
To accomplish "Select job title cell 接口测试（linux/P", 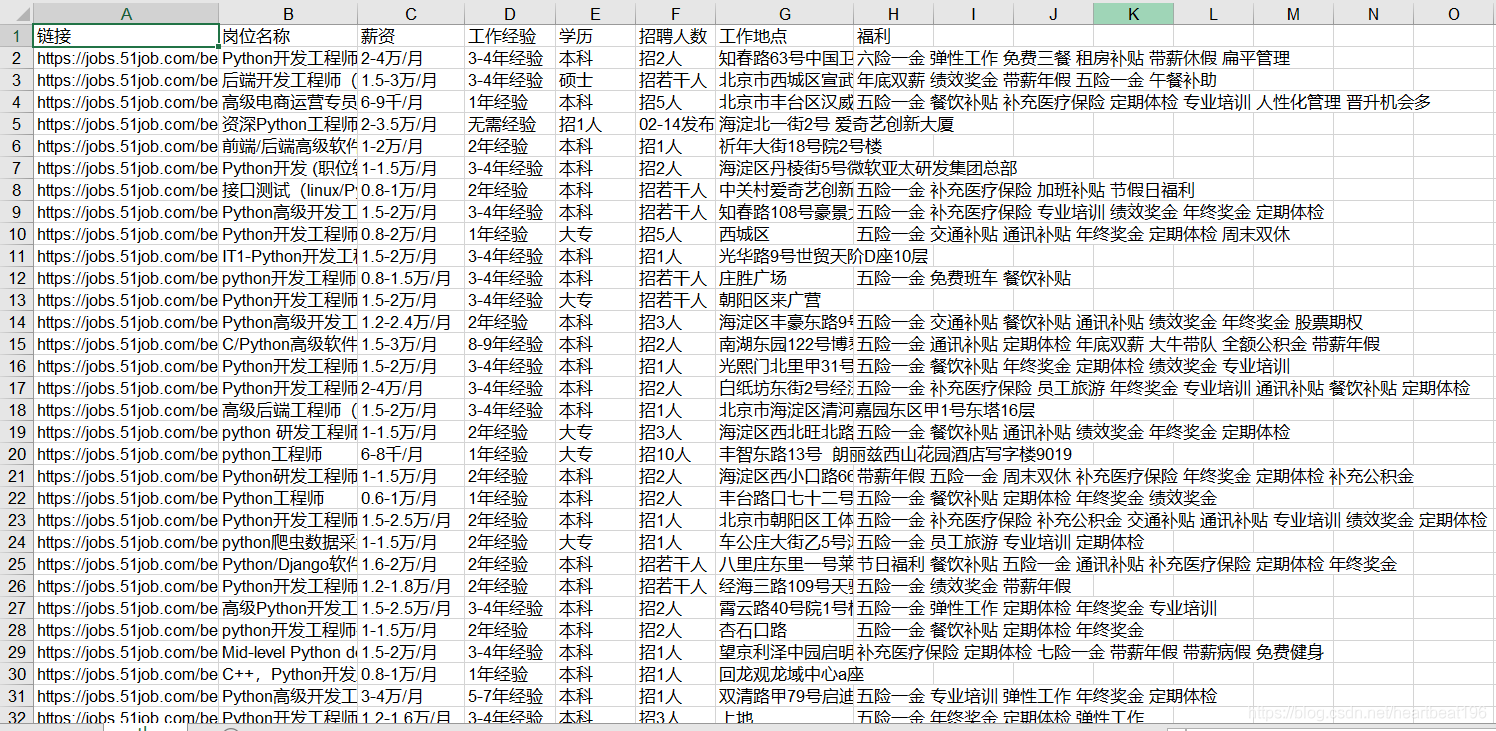I will 288,190.
